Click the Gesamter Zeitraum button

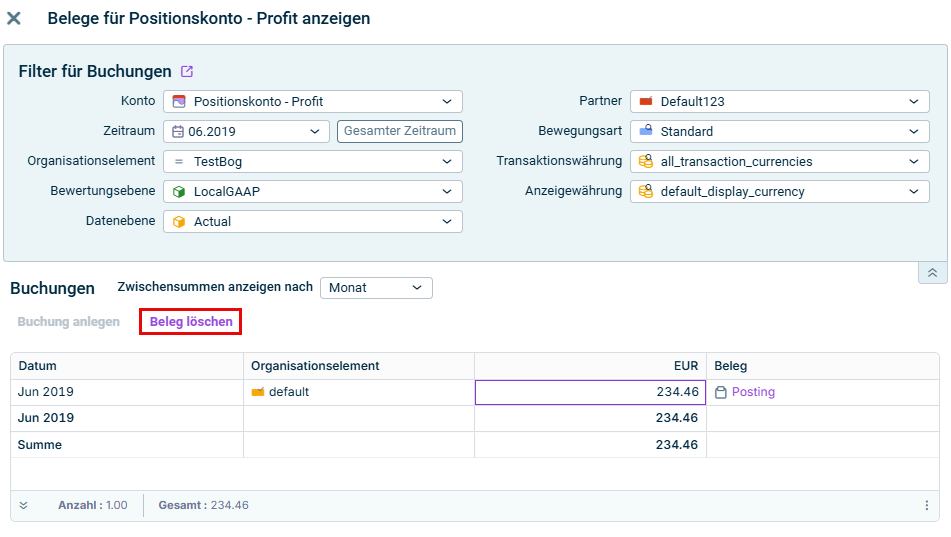[x=400, y=132]
